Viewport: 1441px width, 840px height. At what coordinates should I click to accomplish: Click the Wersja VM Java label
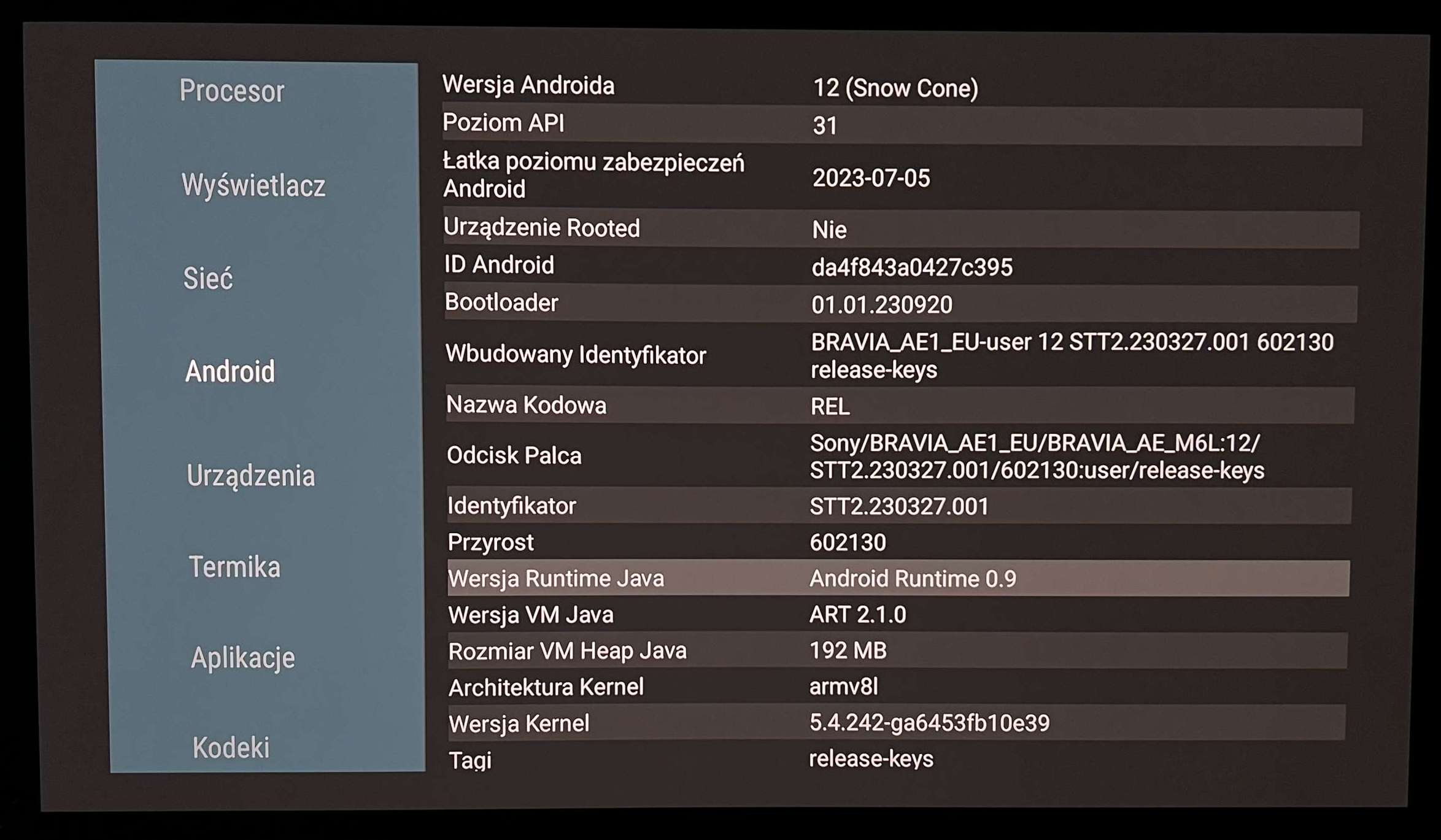coord(531,615)
